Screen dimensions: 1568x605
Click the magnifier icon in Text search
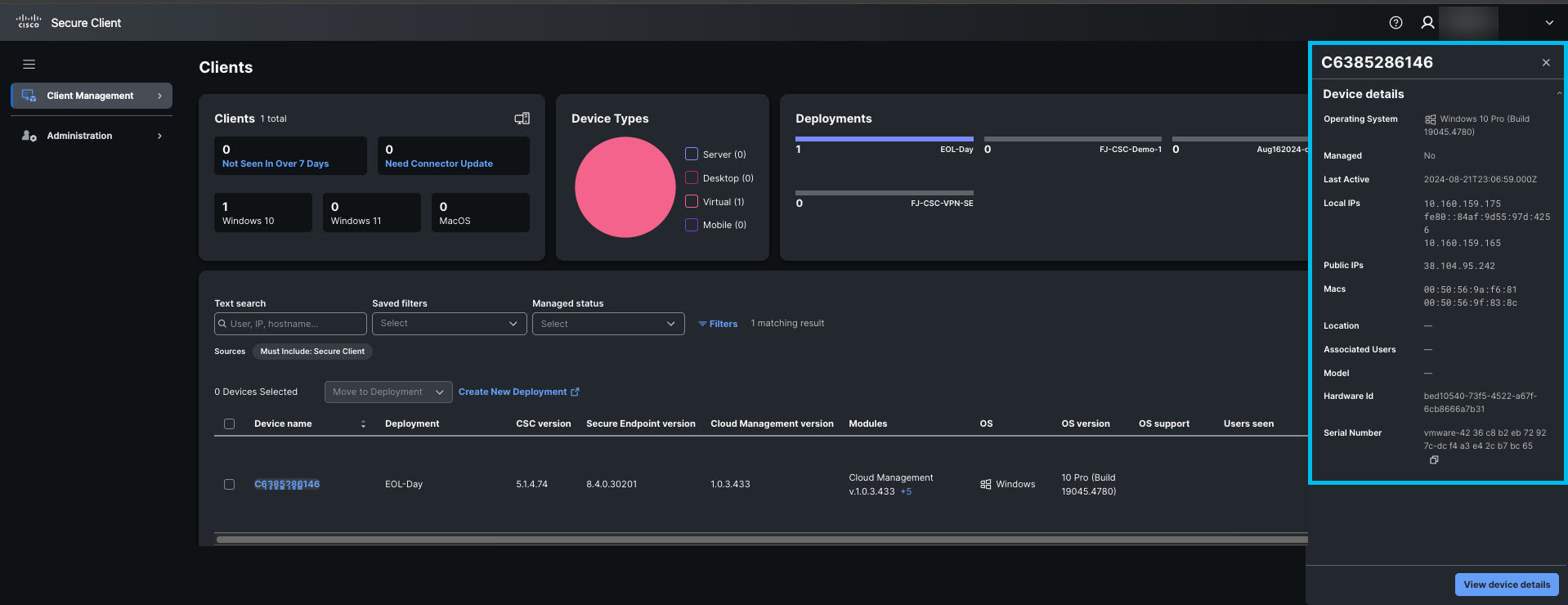(x=222, y=324)
